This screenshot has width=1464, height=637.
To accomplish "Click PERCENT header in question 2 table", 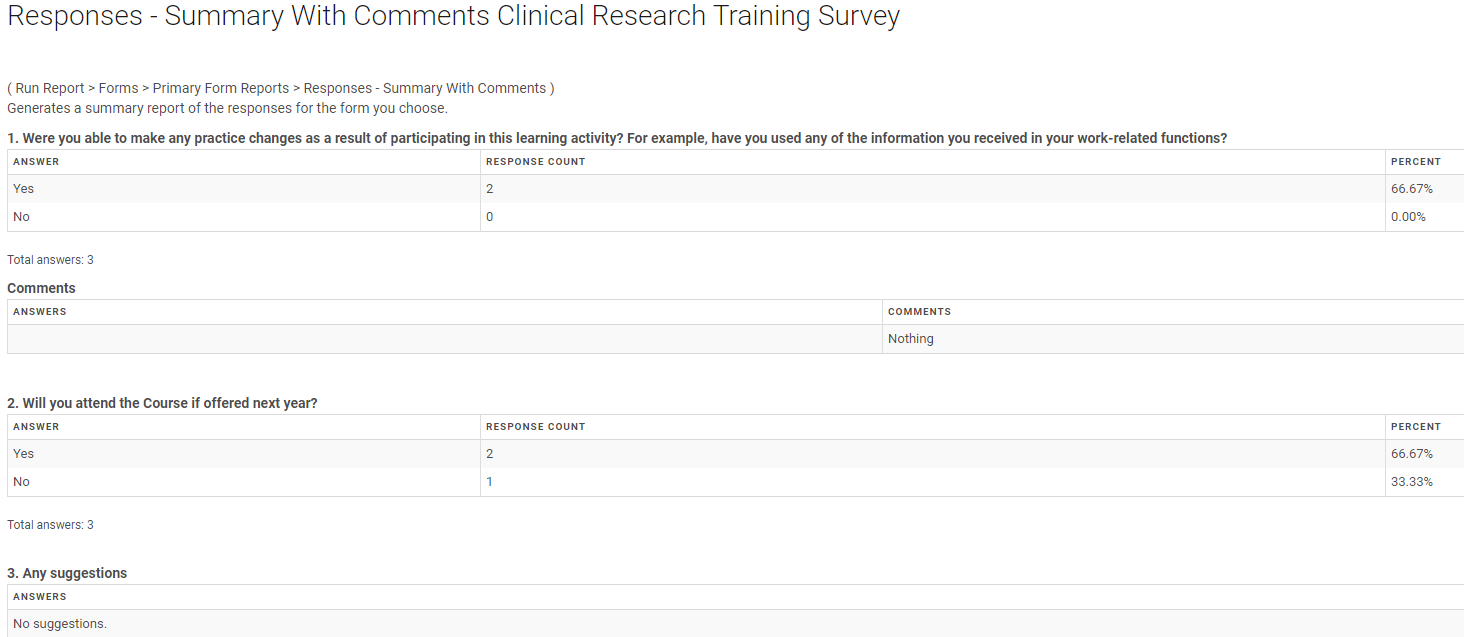I will [1415, 427].
